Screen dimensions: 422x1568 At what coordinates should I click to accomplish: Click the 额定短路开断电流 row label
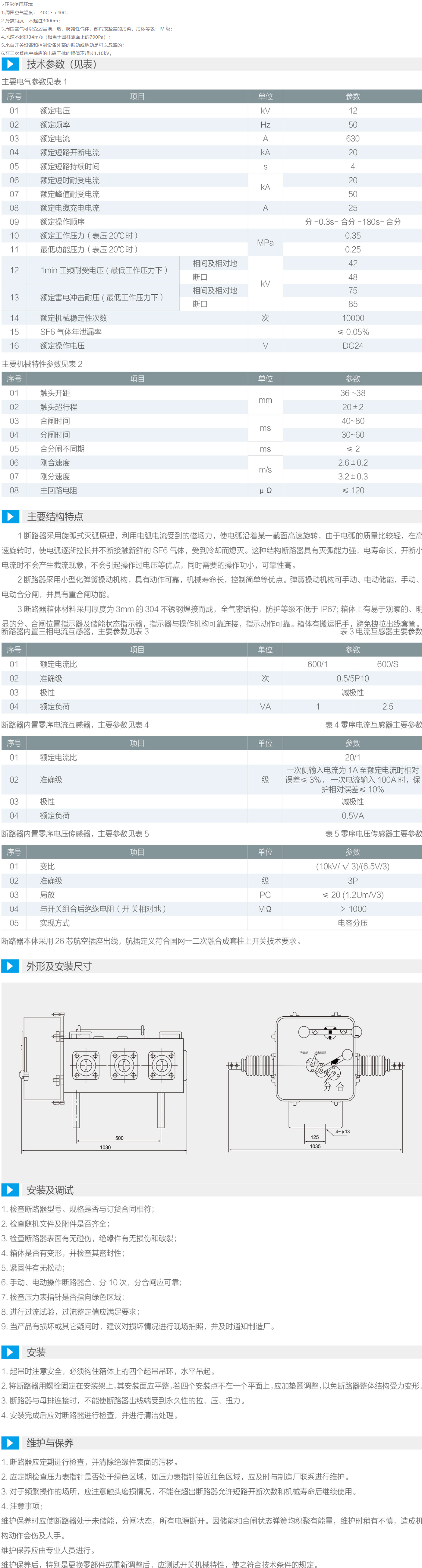pos(70,152)
